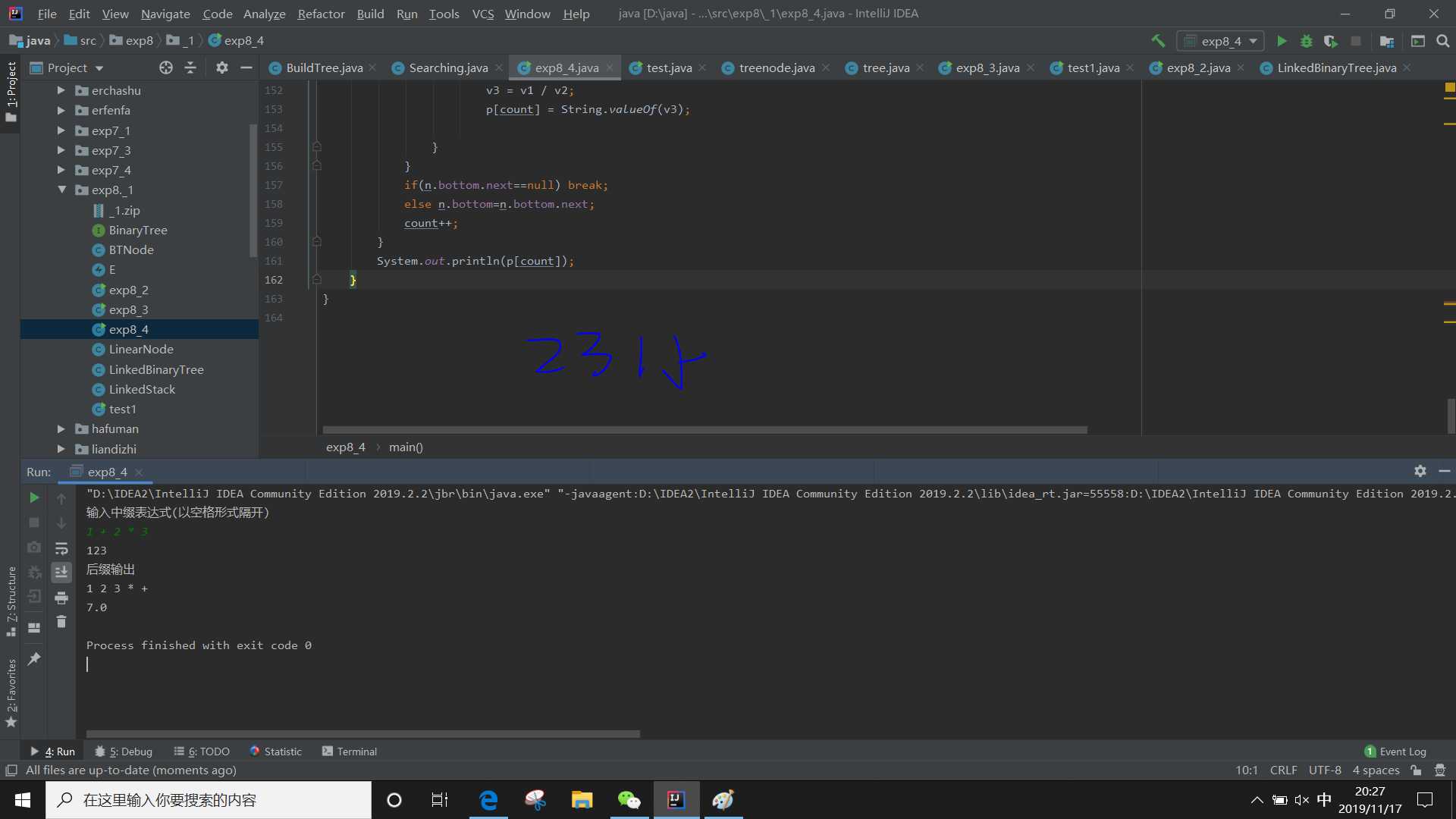
Task: Click the editor horizontal scrollbar
Action: [704, 430]
